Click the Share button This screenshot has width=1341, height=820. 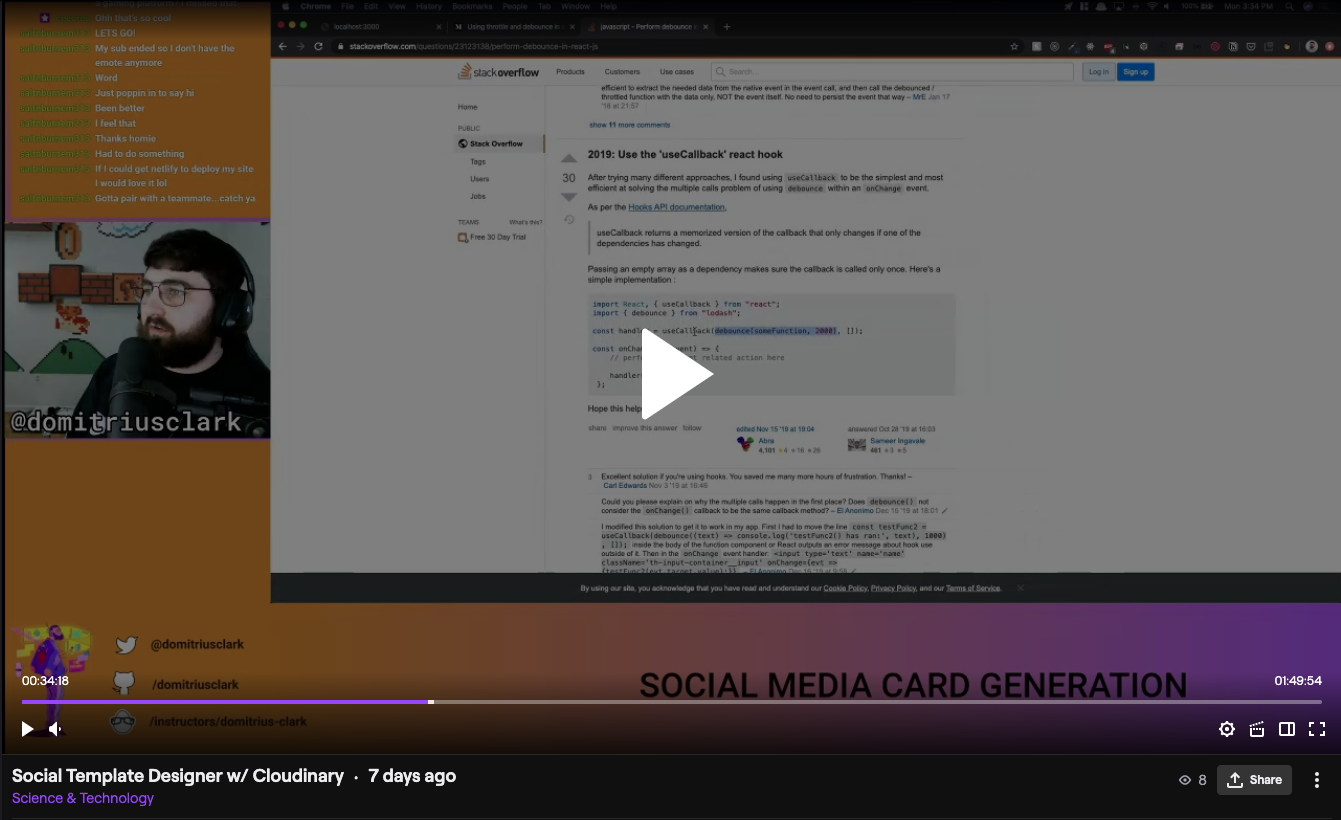coord(1254,780)
